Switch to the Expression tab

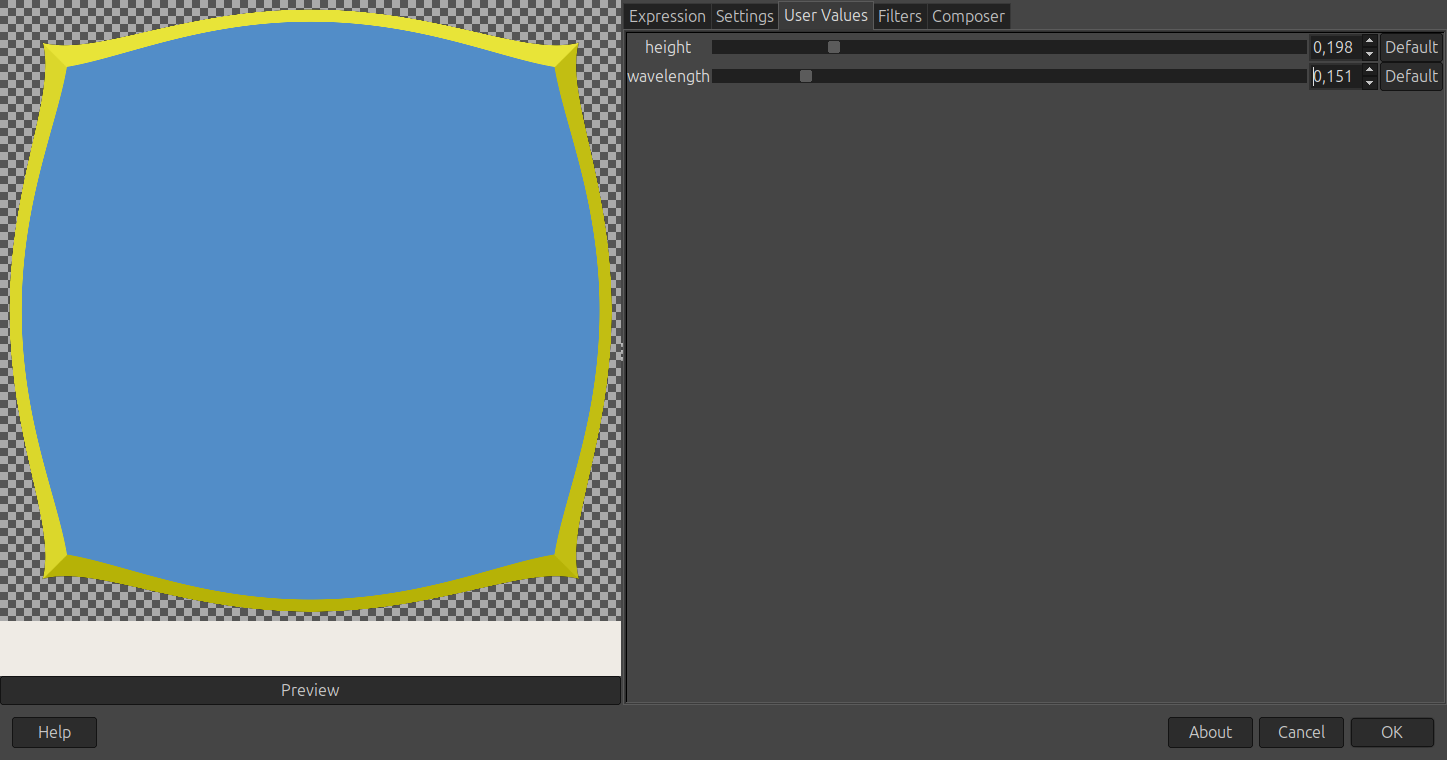[667, 16]
